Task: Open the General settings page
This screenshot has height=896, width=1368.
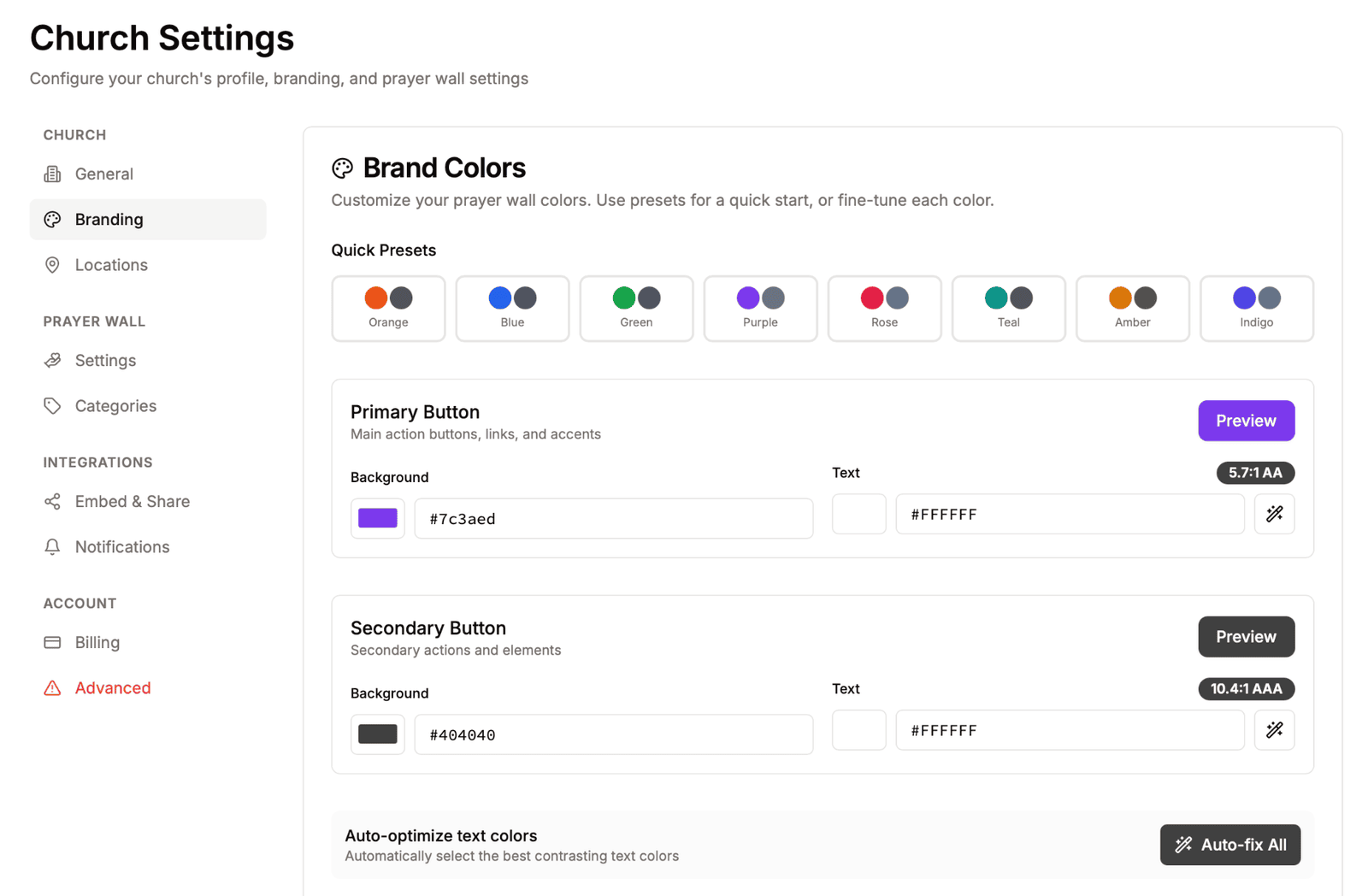Action: (148, 174)
